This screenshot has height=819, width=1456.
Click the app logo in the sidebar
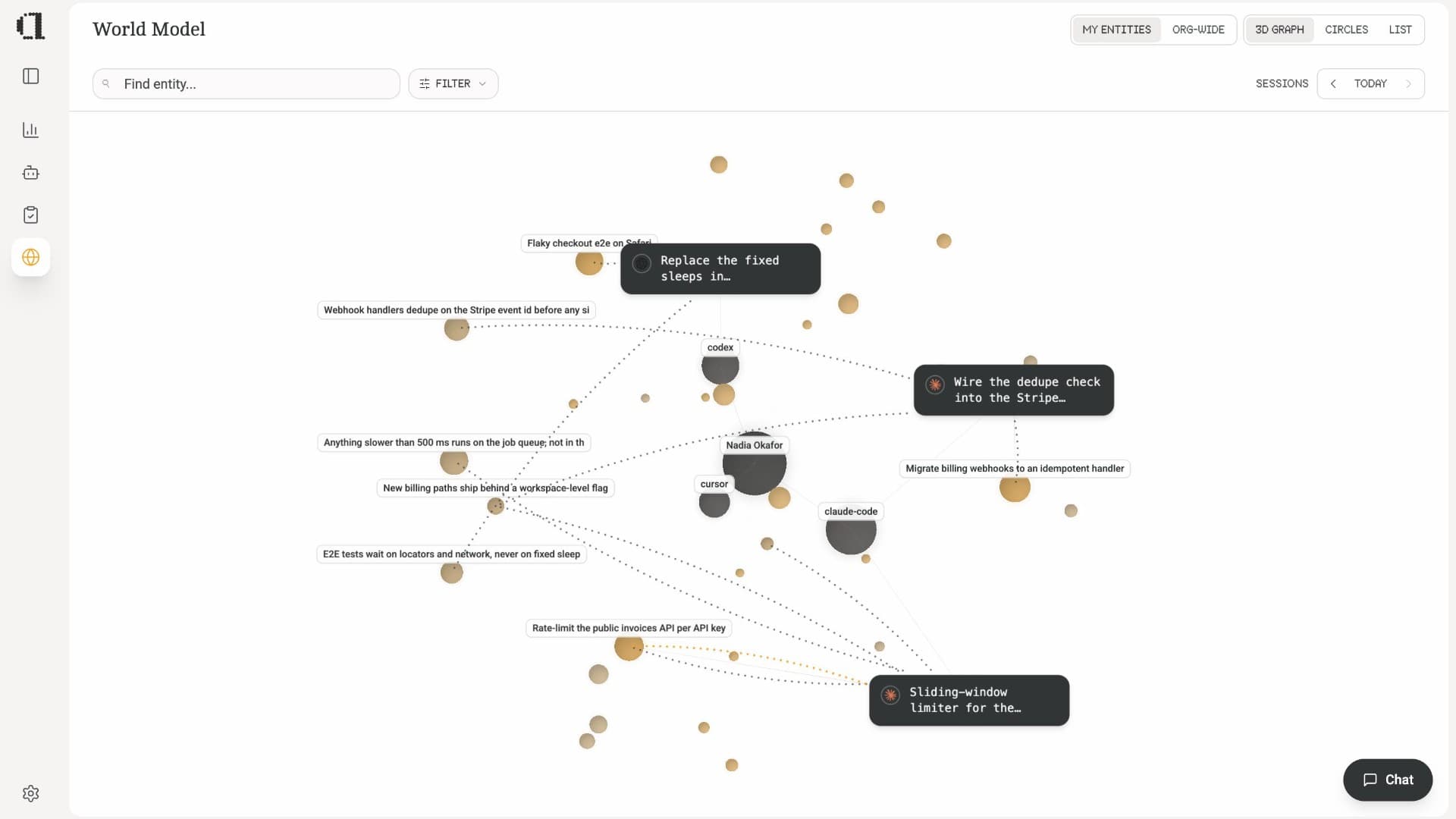(30, 26)
